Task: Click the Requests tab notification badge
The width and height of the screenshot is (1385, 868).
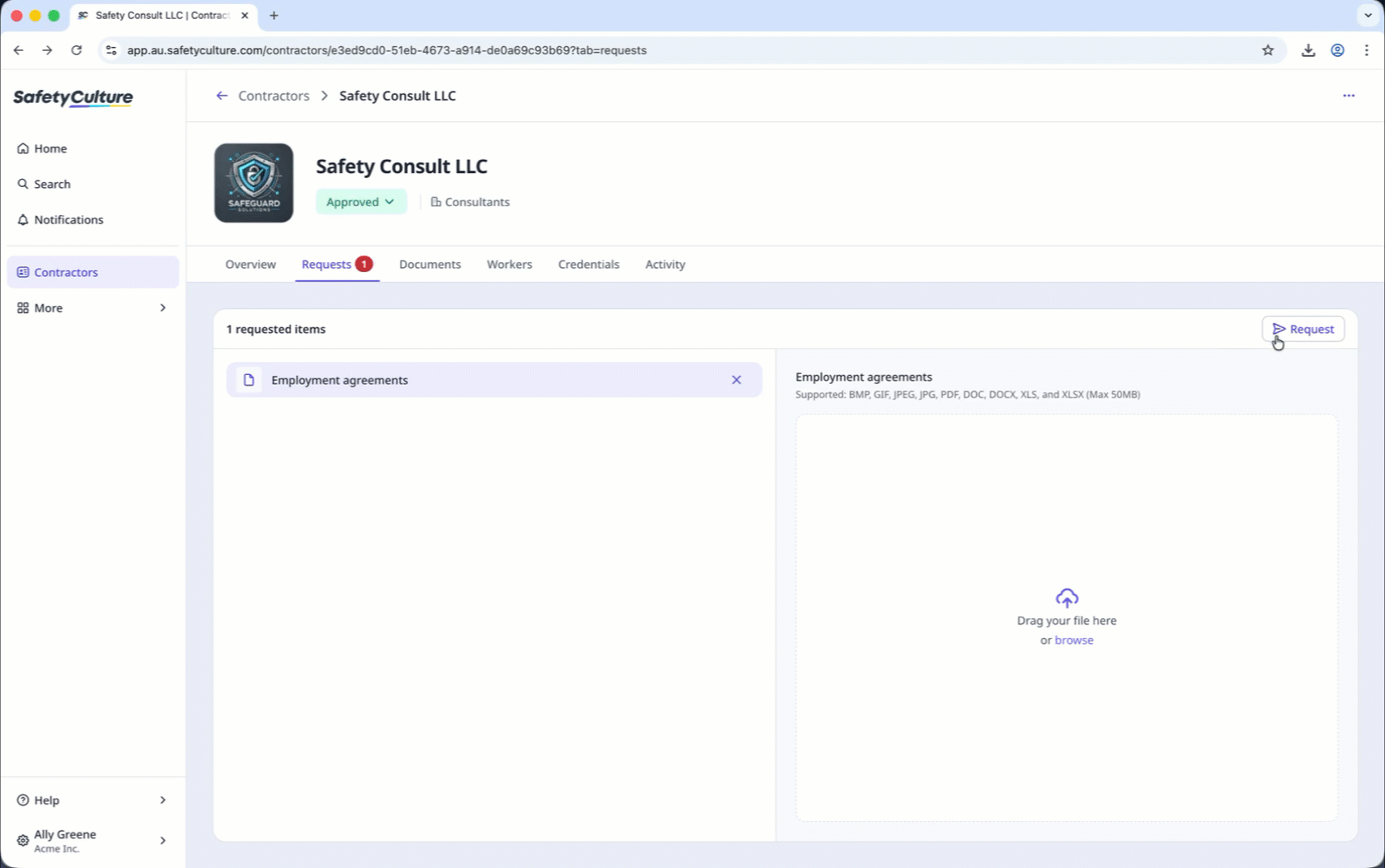Action: 364,264
